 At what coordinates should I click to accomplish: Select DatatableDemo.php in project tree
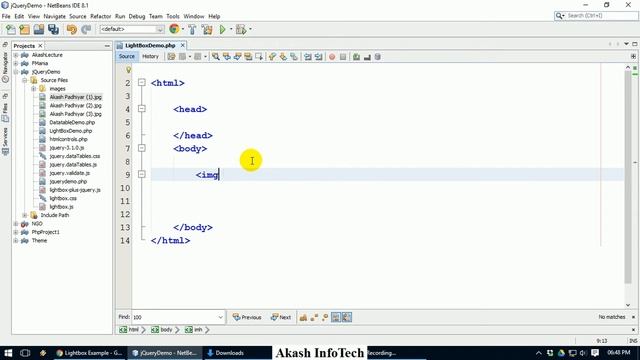(72, 122)
